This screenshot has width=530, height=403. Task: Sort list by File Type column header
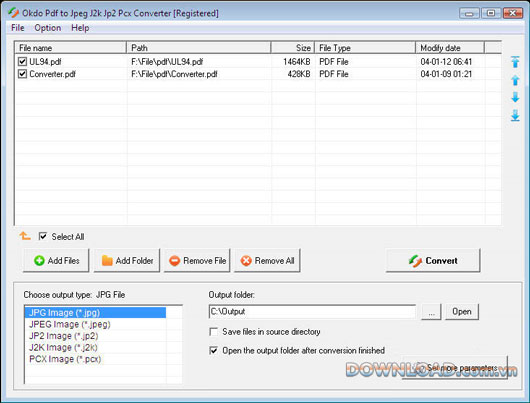point(365,48)
